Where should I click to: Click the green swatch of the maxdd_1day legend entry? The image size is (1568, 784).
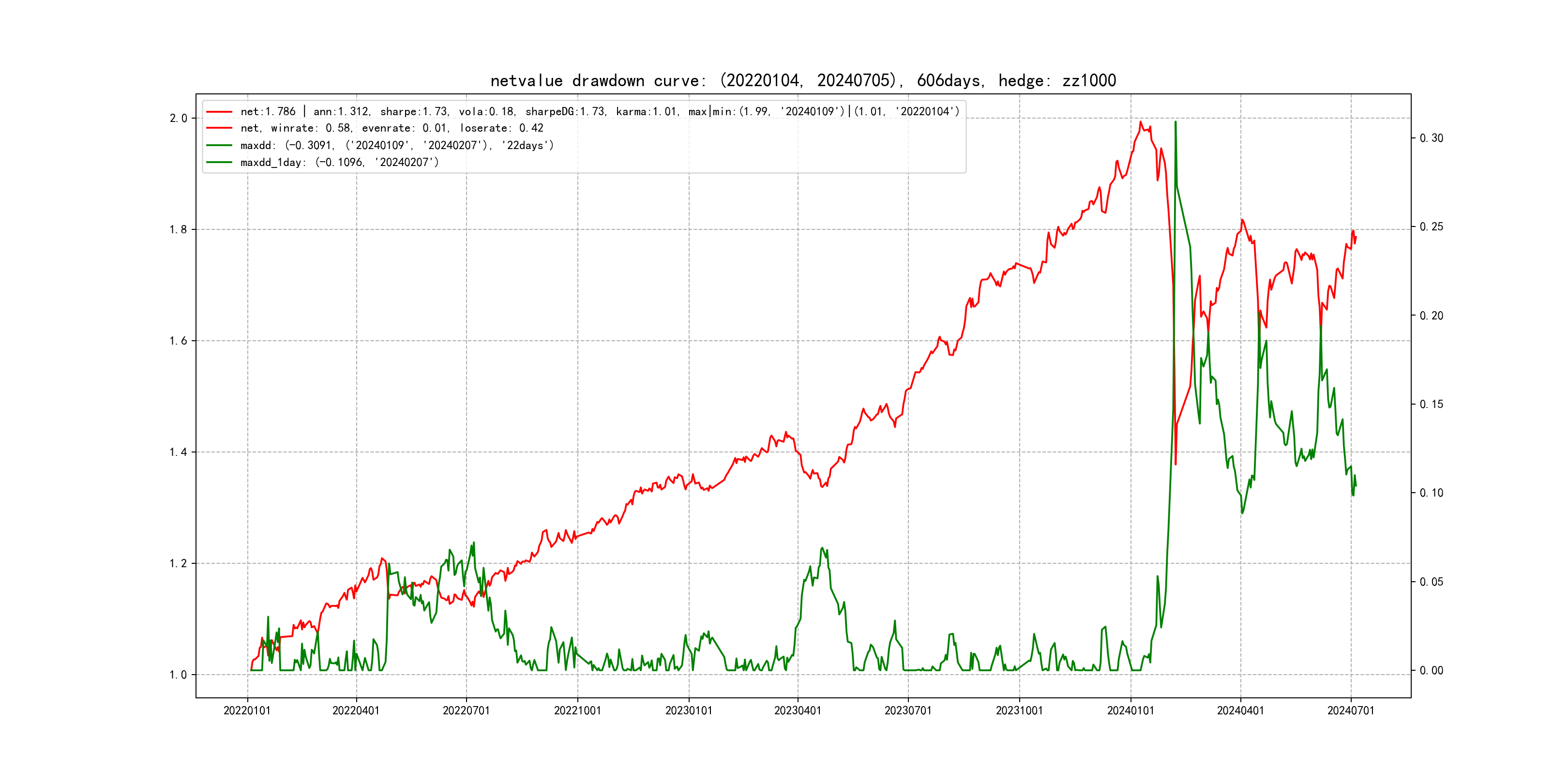click(219, 163)
